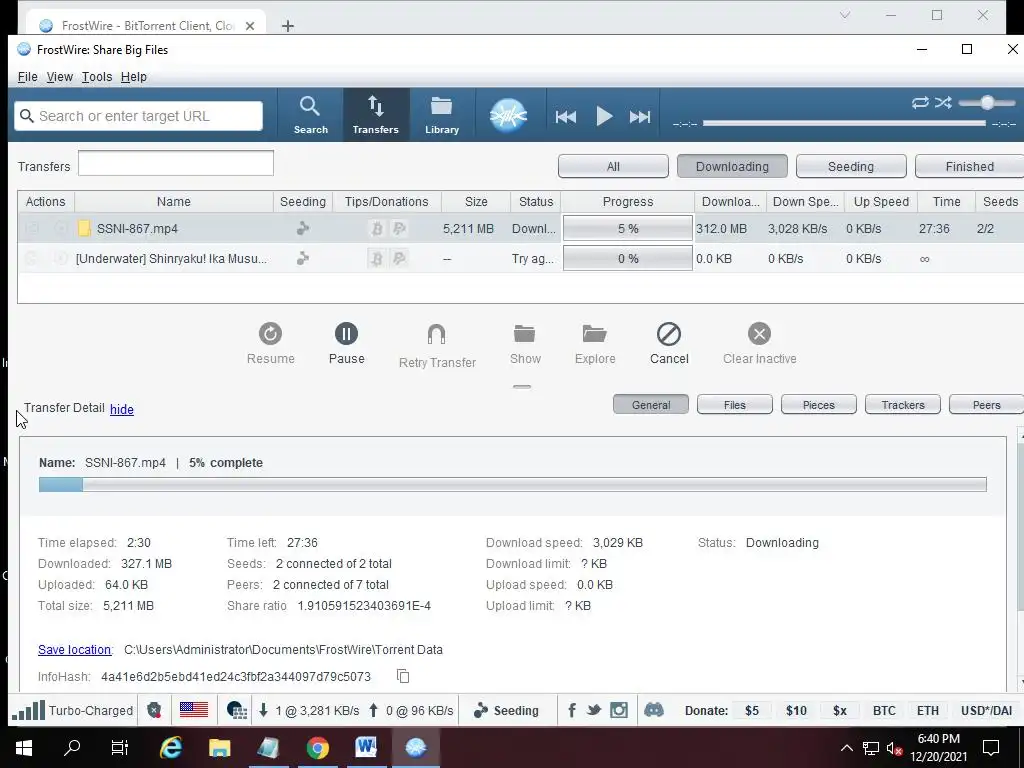
Task: Open the Save location link
Action: click(74, 650)
